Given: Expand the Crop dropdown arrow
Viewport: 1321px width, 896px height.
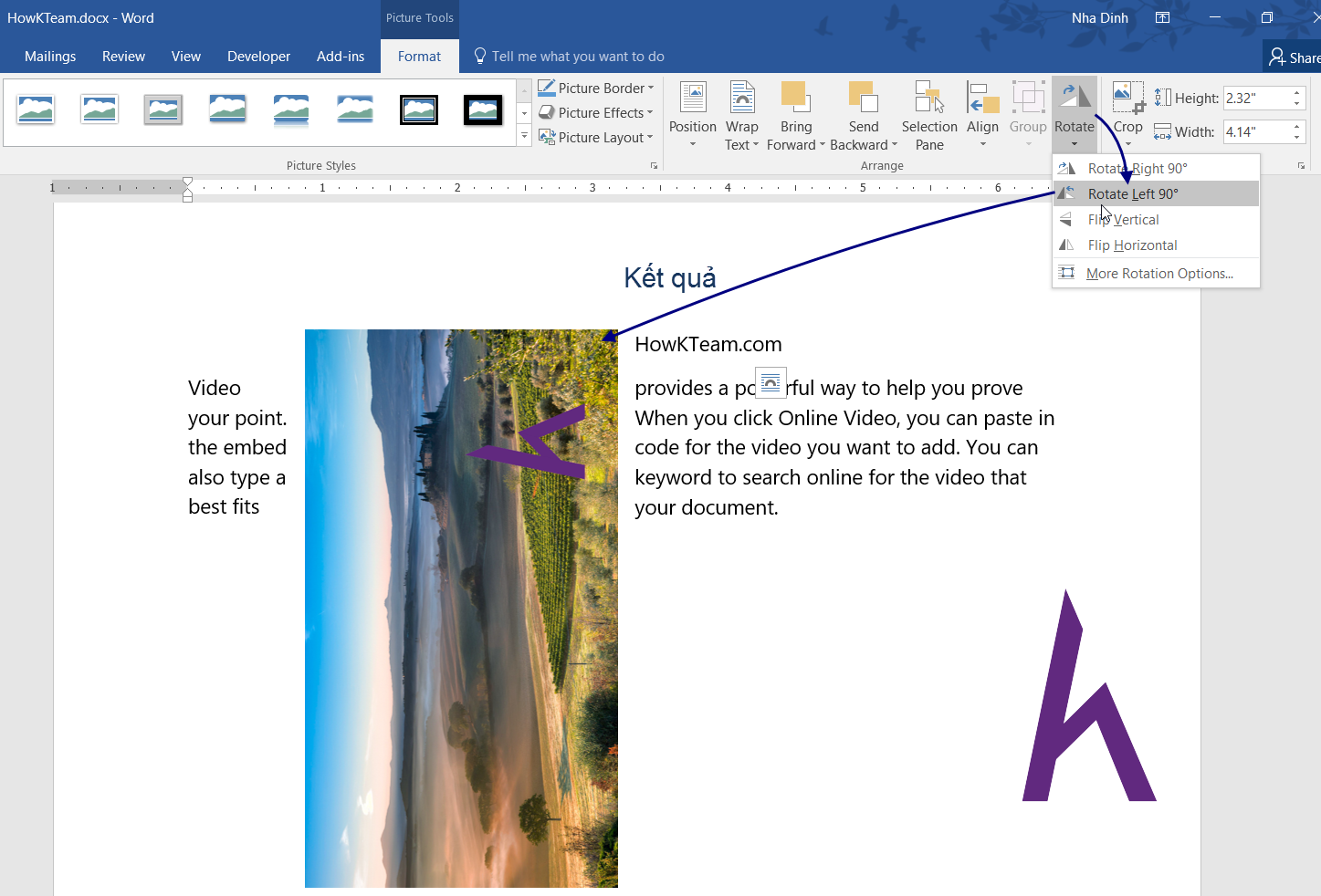Looking at the screenshot, I should point(1128,143).
